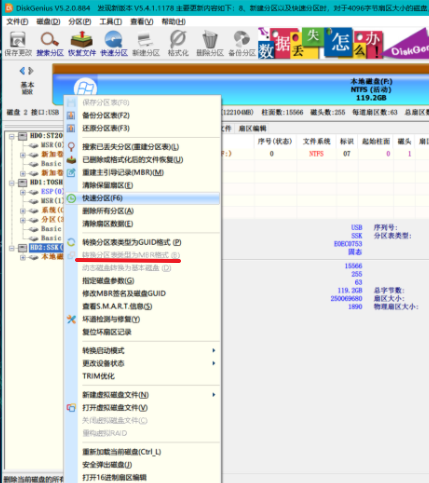Open the 分区(P) menu

[80, 22]
